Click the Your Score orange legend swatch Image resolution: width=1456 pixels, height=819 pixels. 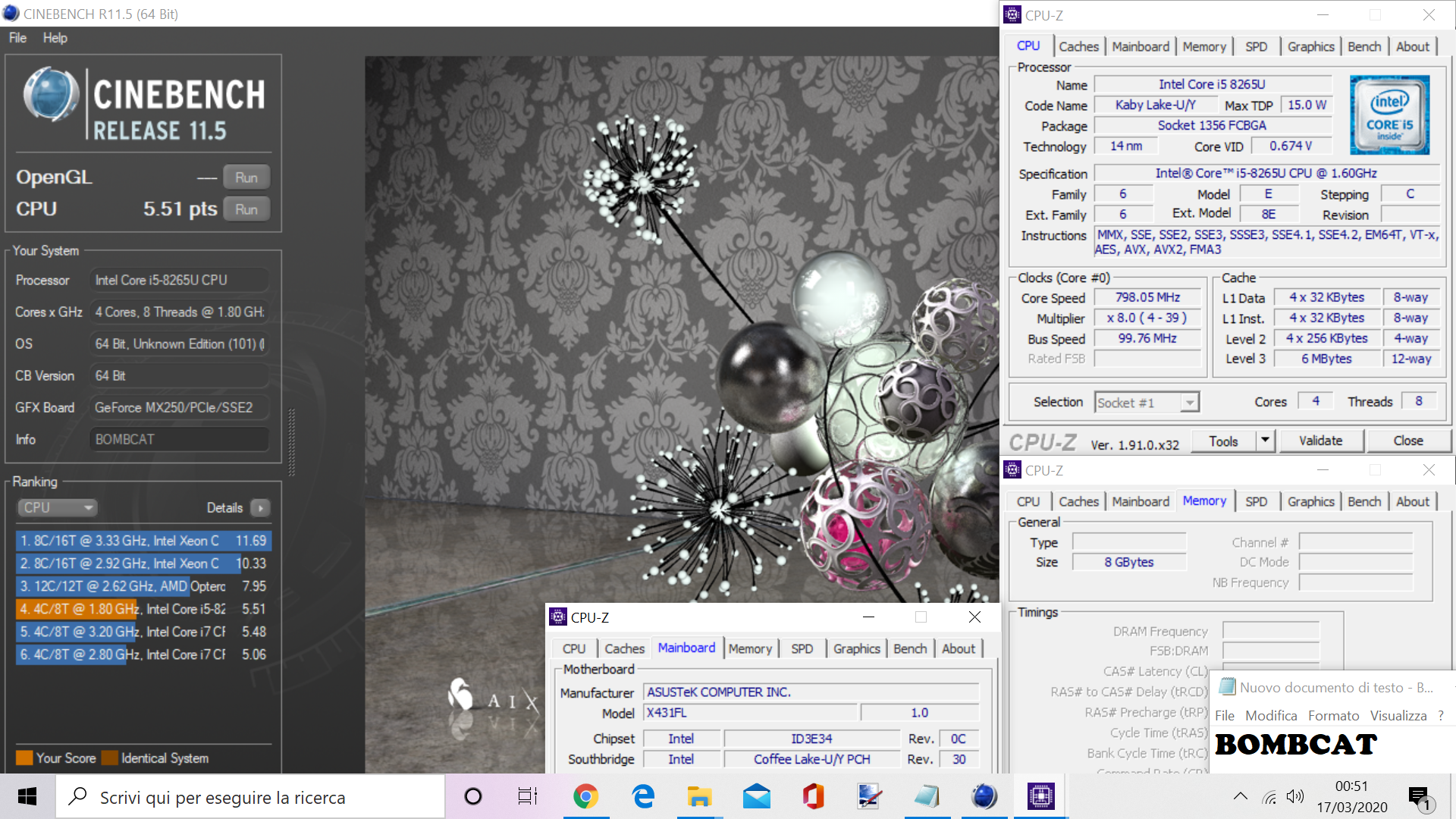[24, 758]
